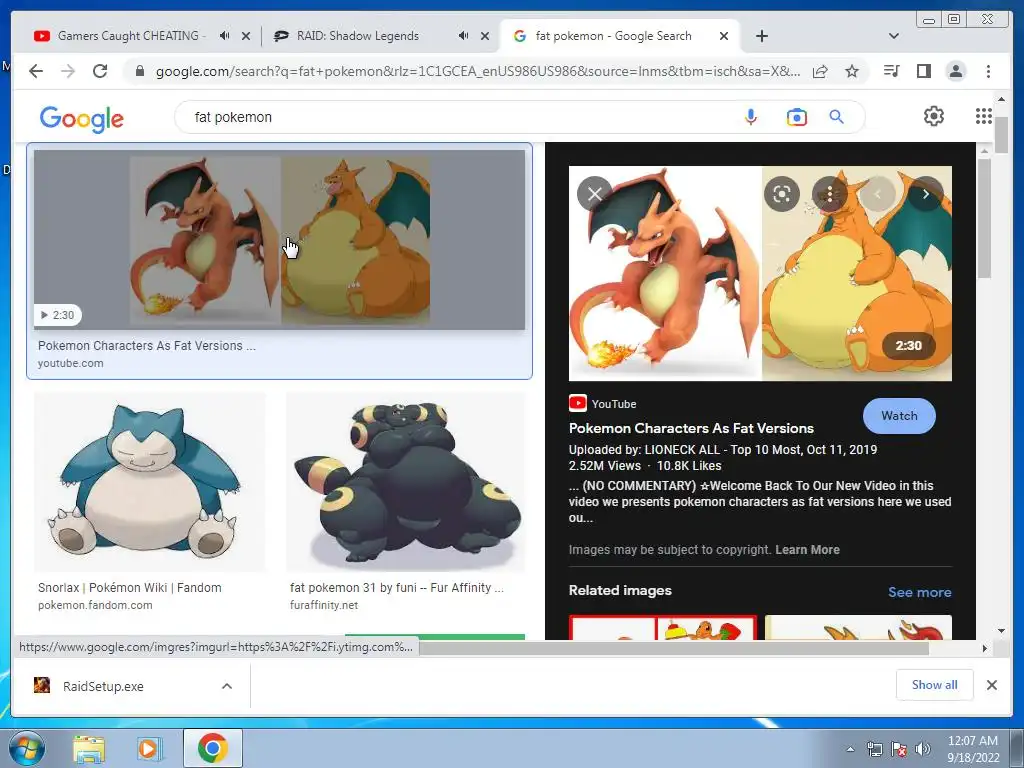Image resolution: width=1024 pixels, height=768 pixels.
Task: Open Windows Explorer from taskbar
Action: click(x=89, y=748)
